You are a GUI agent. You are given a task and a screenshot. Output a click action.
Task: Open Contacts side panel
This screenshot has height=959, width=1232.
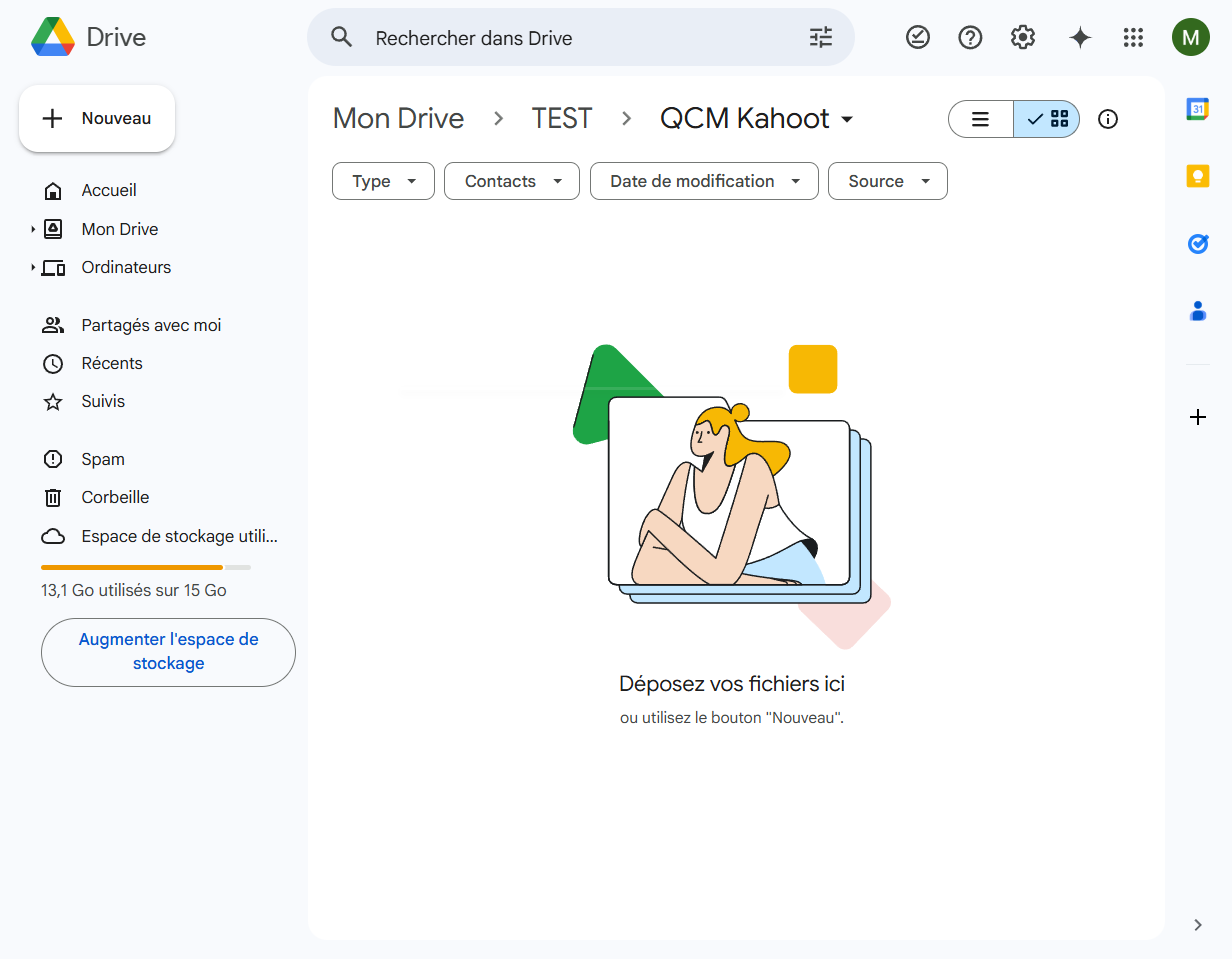[x=1198, y=311]
